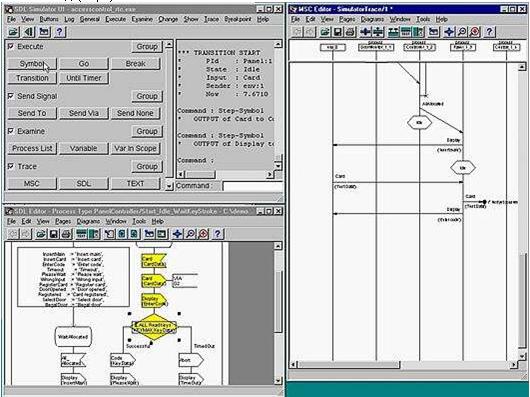Image resolution: width=530 pixels, height=397 pixels.
Task: Click the print icon in the SDL Editor toolbar
Action: point(66,234)
